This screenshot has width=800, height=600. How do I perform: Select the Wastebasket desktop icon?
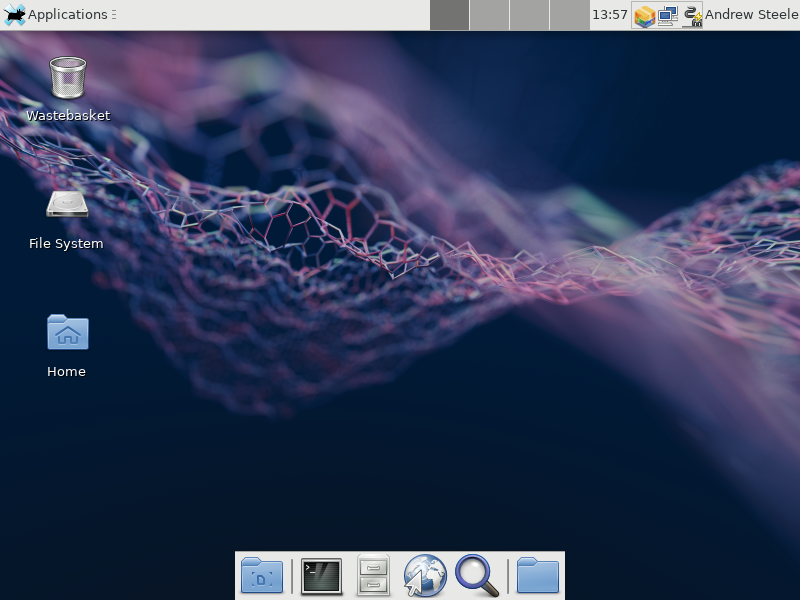(67, 78)
